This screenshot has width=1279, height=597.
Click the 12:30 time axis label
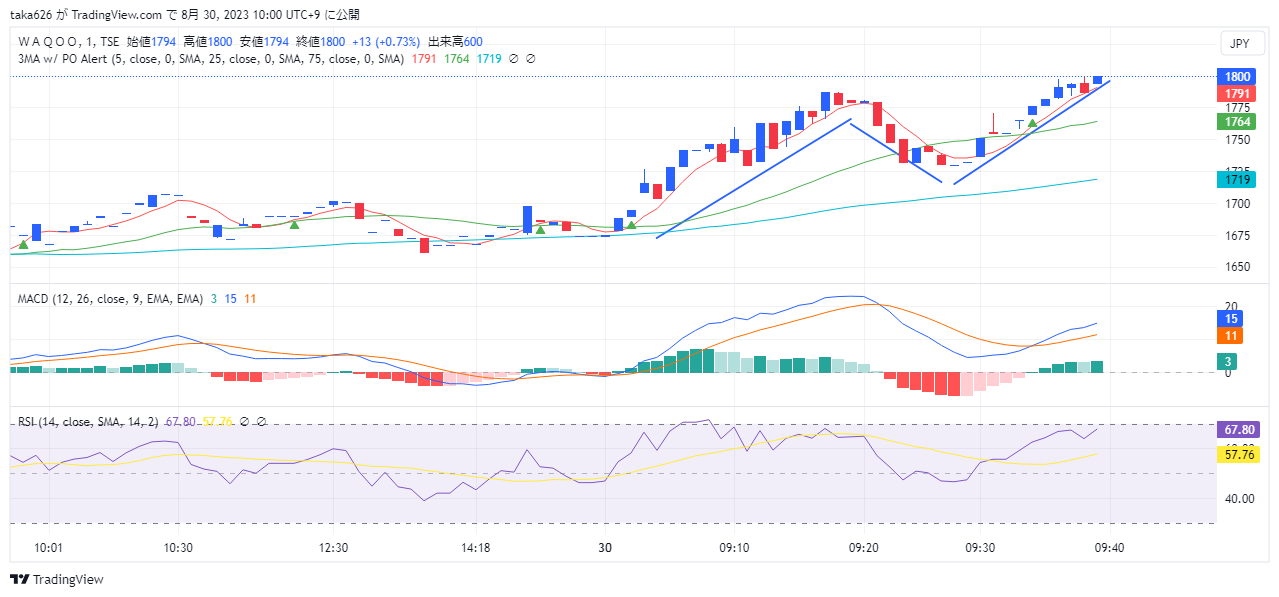tap(333, 548)
